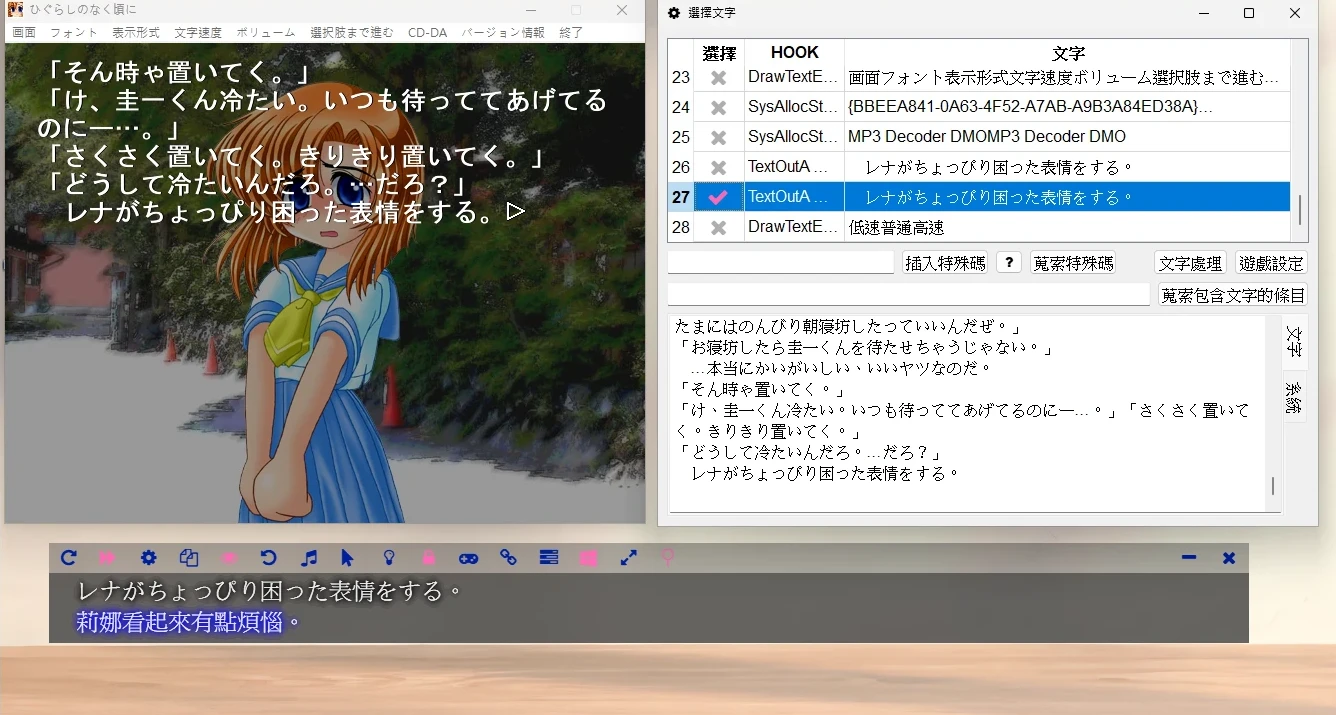This screenshot has height=715, width=1336.
Task: Click the copy-to-clipboard icon in toolbar
Action: point(188,558)
